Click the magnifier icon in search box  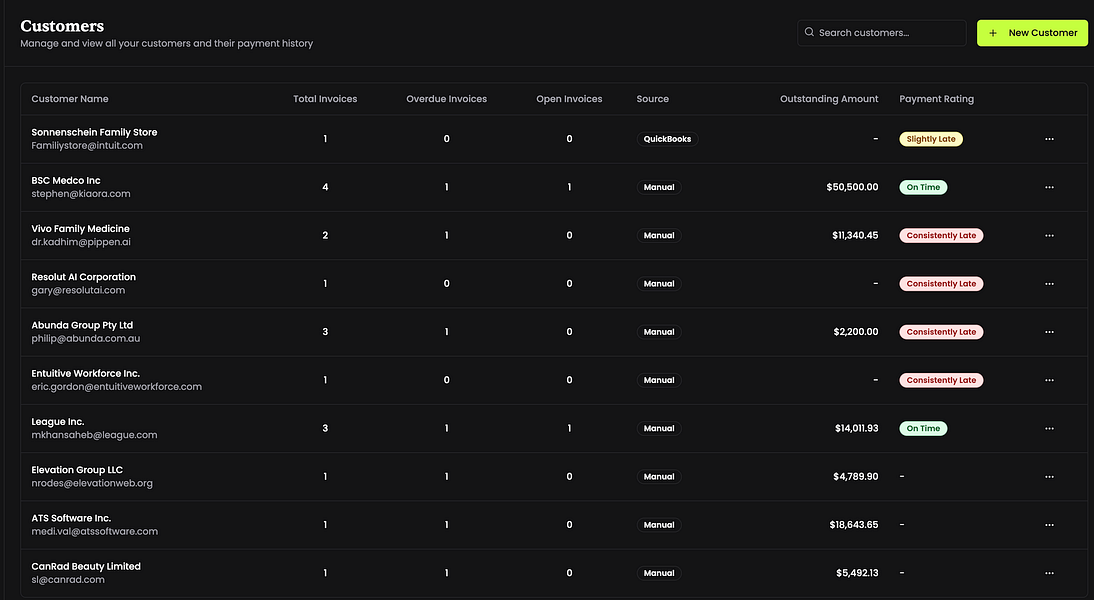(x=810, y=33)
